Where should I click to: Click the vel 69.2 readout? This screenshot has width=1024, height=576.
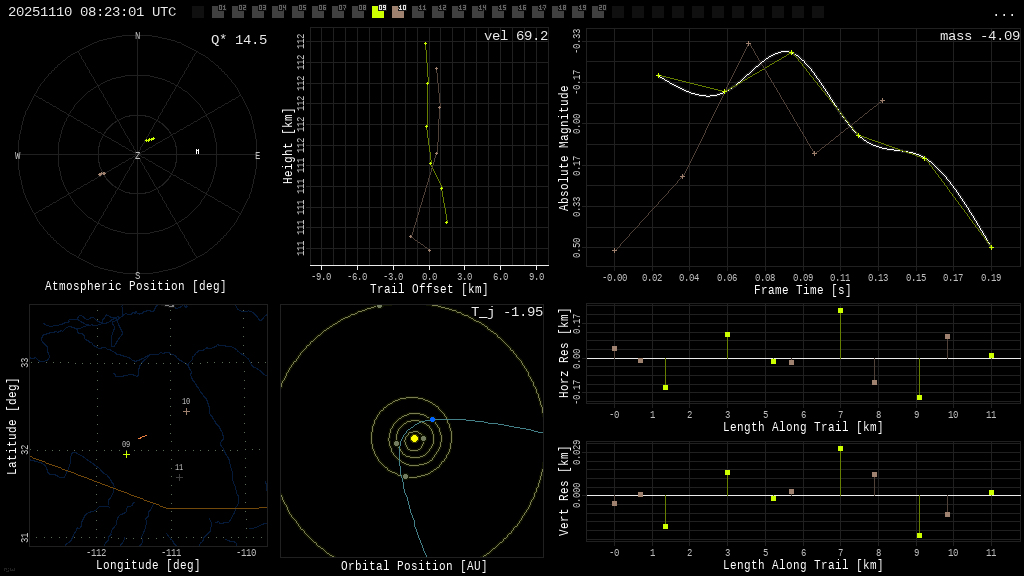[515, 36]
